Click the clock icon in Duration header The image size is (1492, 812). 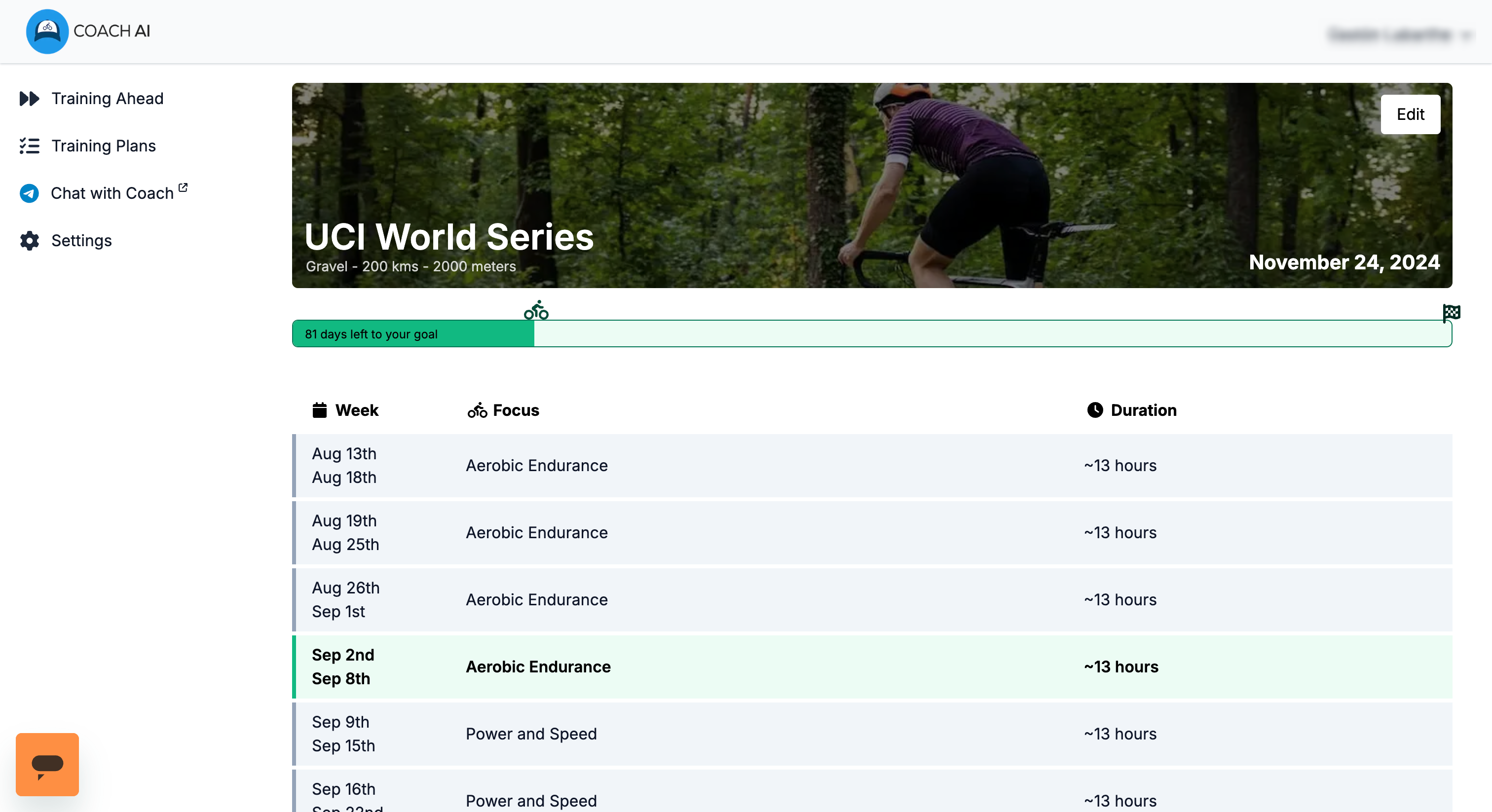[1095, 410]
